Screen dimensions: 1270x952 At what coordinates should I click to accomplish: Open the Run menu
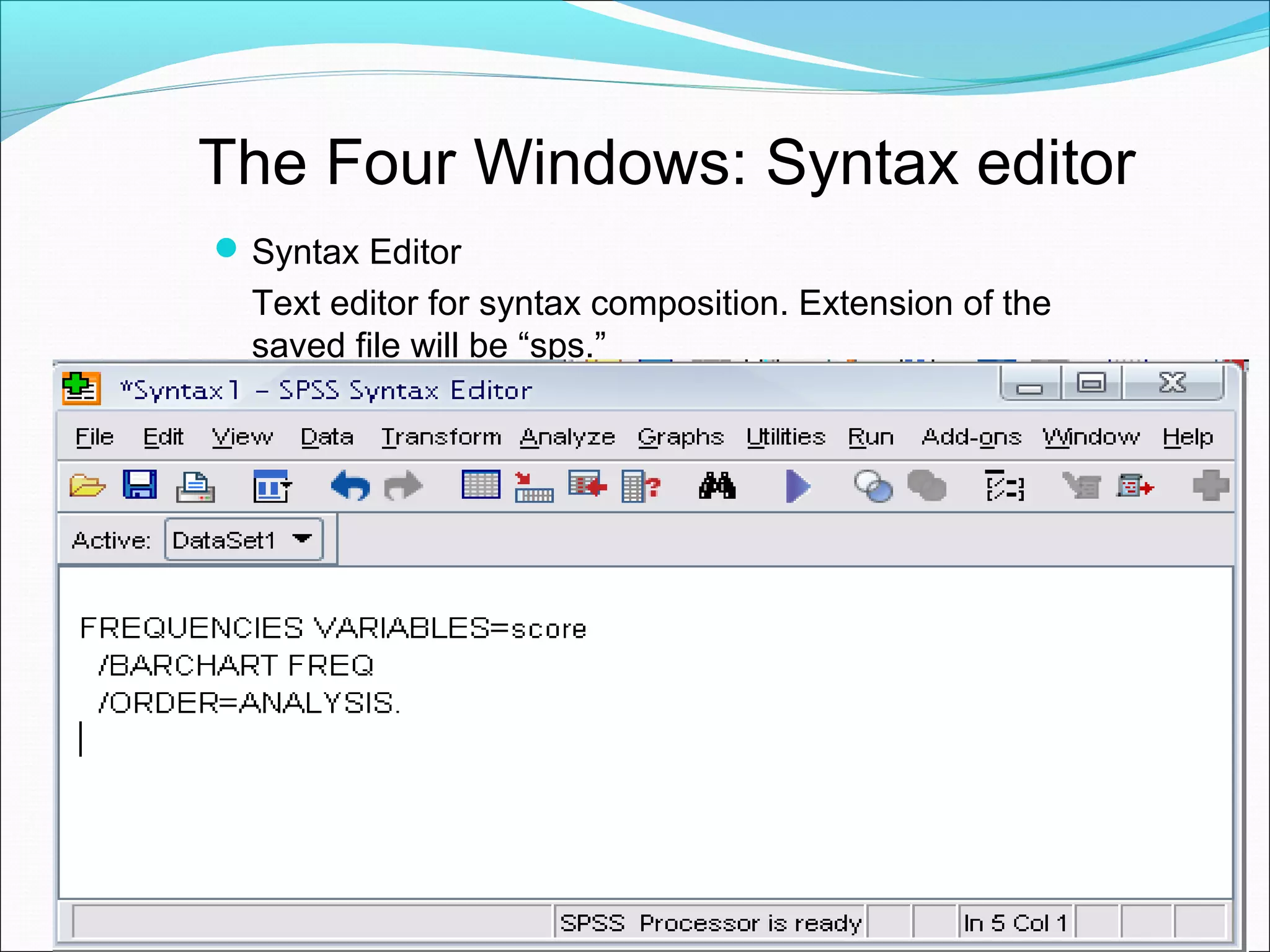(x=871, y=438)
